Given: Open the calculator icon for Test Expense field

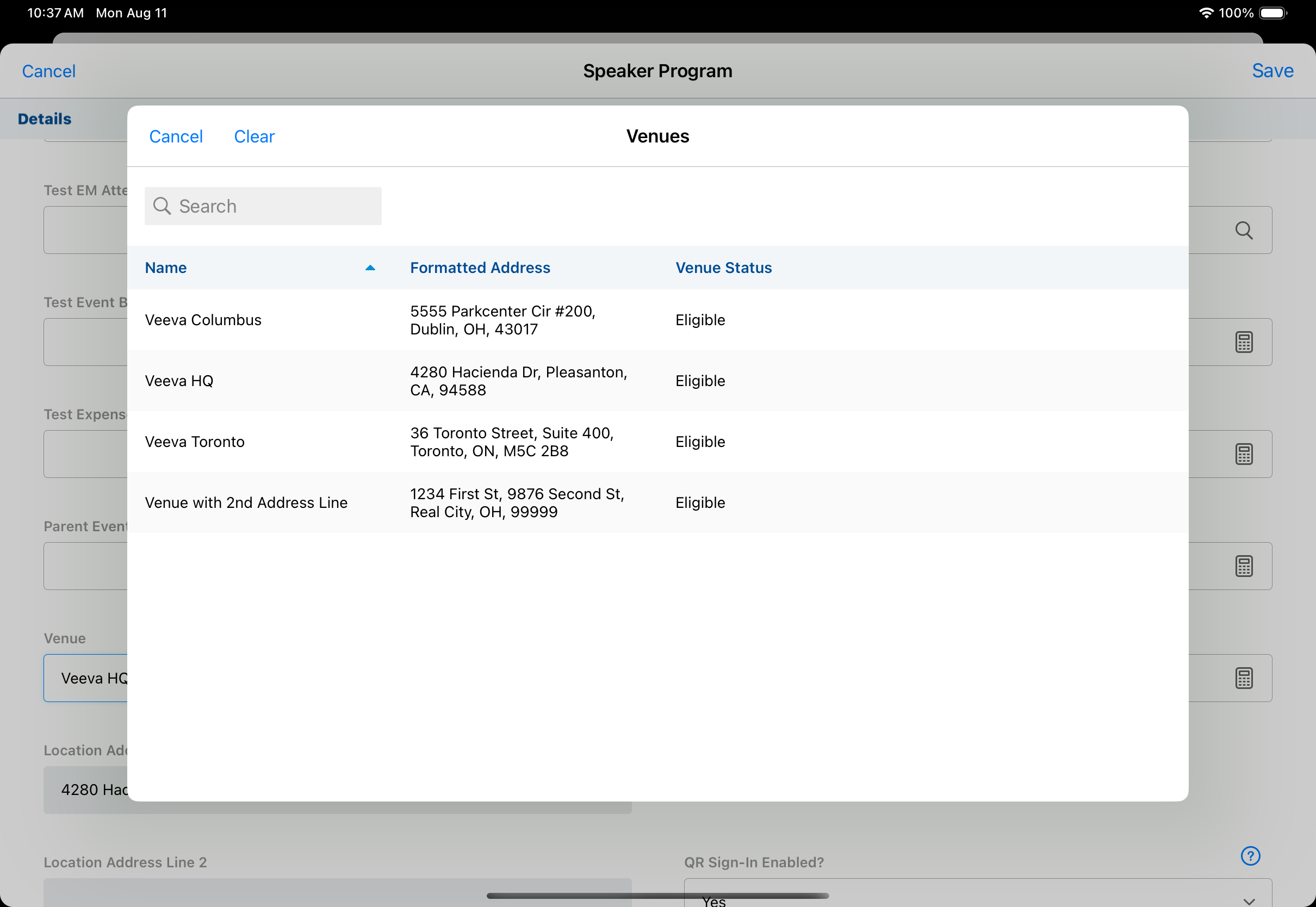Looking at the screenshot, I should pyautogui.click(x=1243, y=454).
